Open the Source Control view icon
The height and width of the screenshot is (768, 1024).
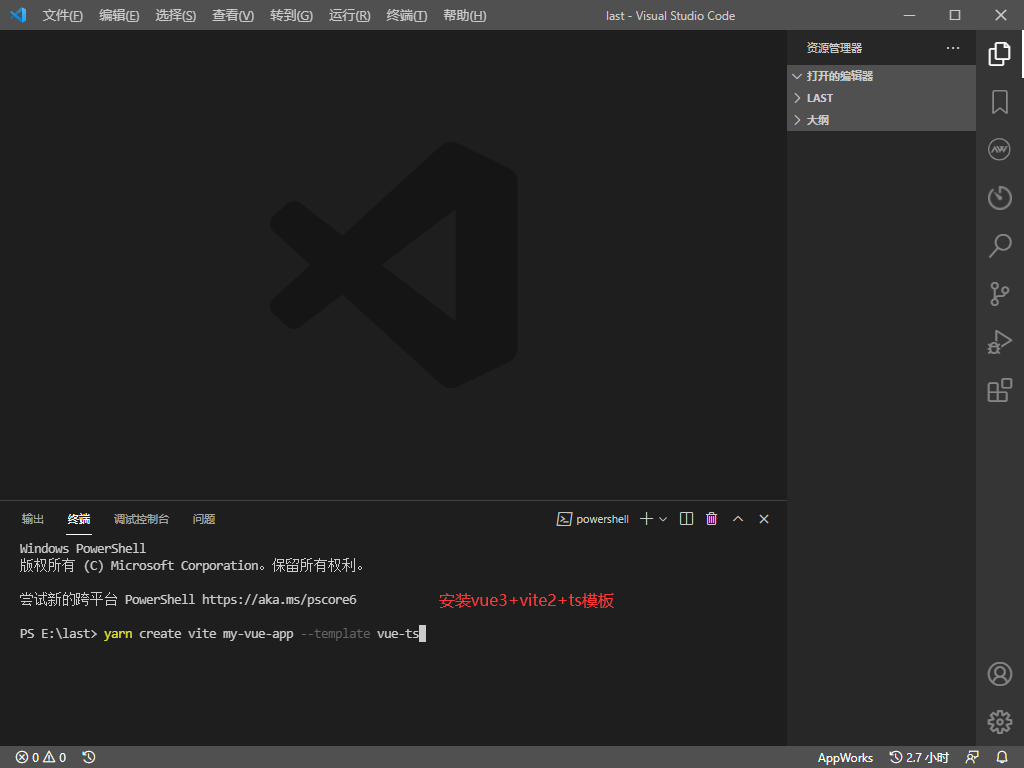click(x=999, y=294)
